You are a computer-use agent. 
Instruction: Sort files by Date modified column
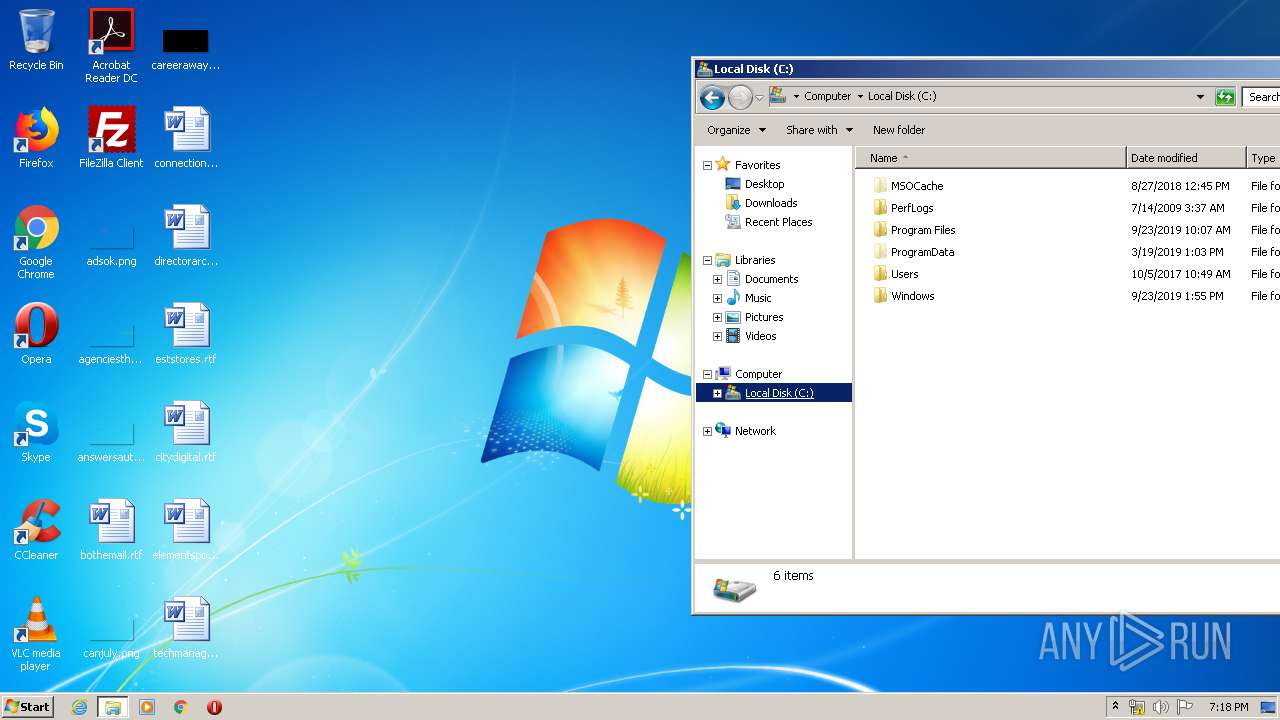1186,158
